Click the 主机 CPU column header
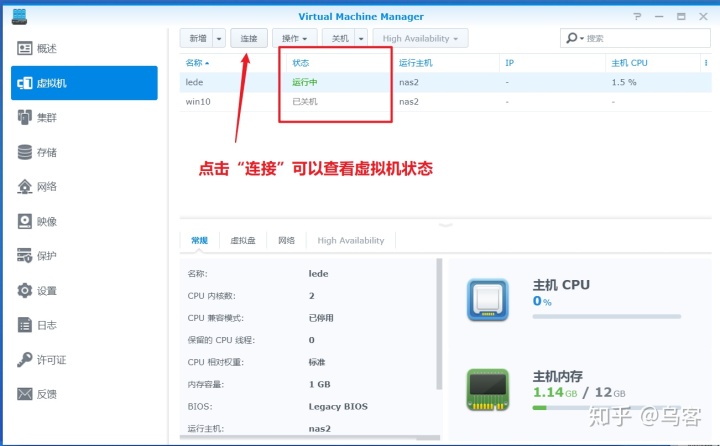 coord(629,63)
